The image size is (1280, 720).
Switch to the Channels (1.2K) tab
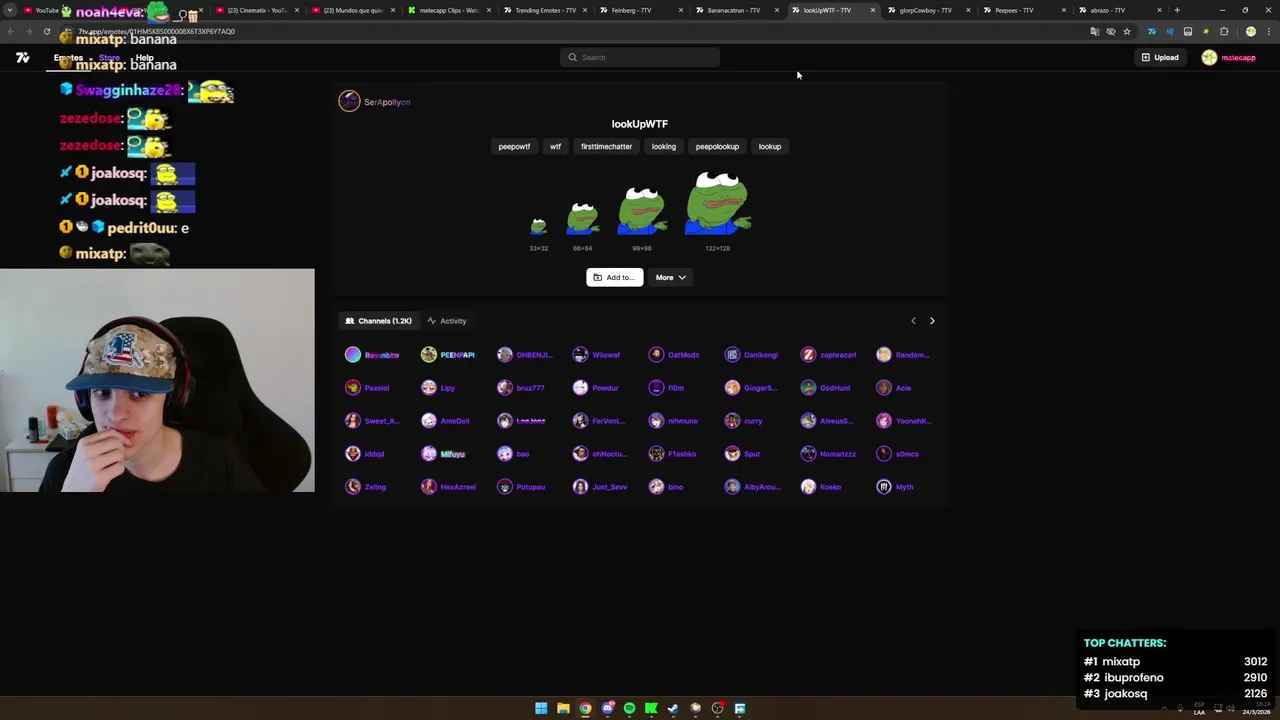(378, 321)
